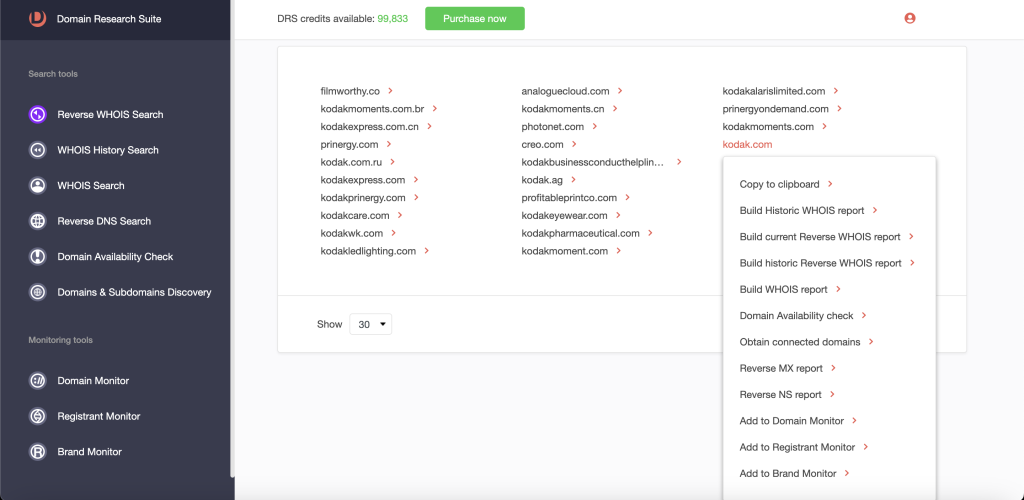The width and height of the screenshot is (1024, 500).
Task: Expand options for kodakmoments.cn
Action: click(615, 108)
